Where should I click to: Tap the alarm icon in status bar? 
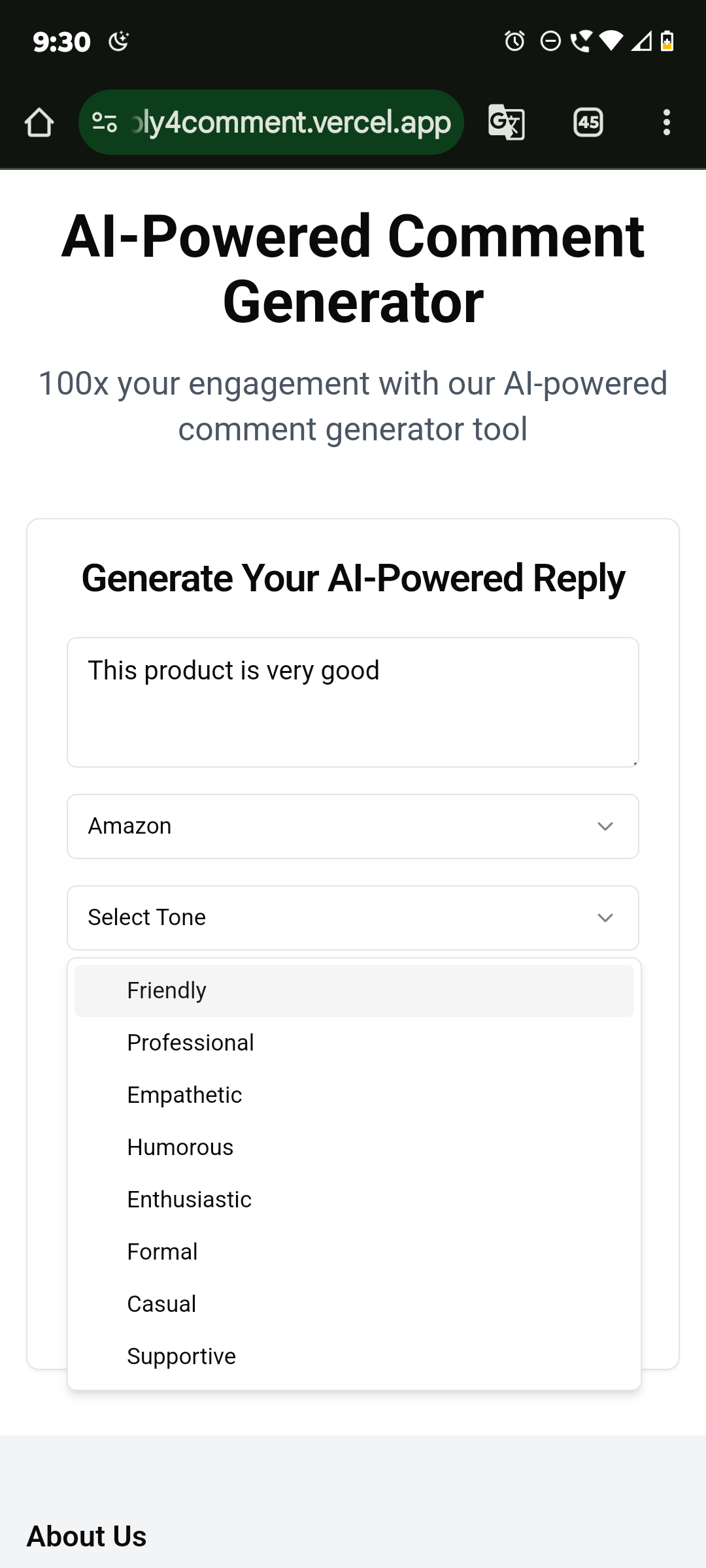click(x=514, y=41)
